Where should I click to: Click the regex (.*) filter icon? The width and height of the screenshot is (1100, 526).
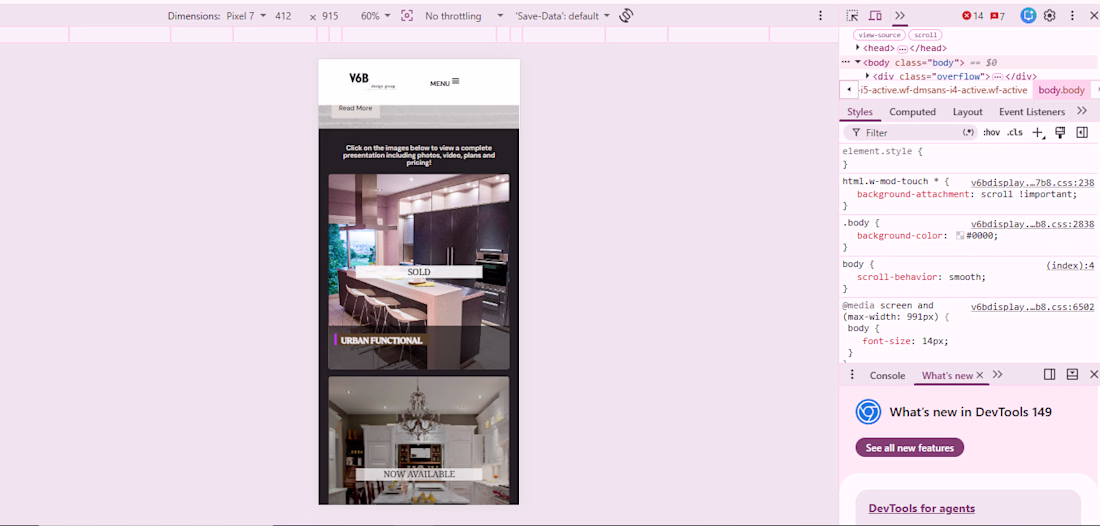point(969,133)
